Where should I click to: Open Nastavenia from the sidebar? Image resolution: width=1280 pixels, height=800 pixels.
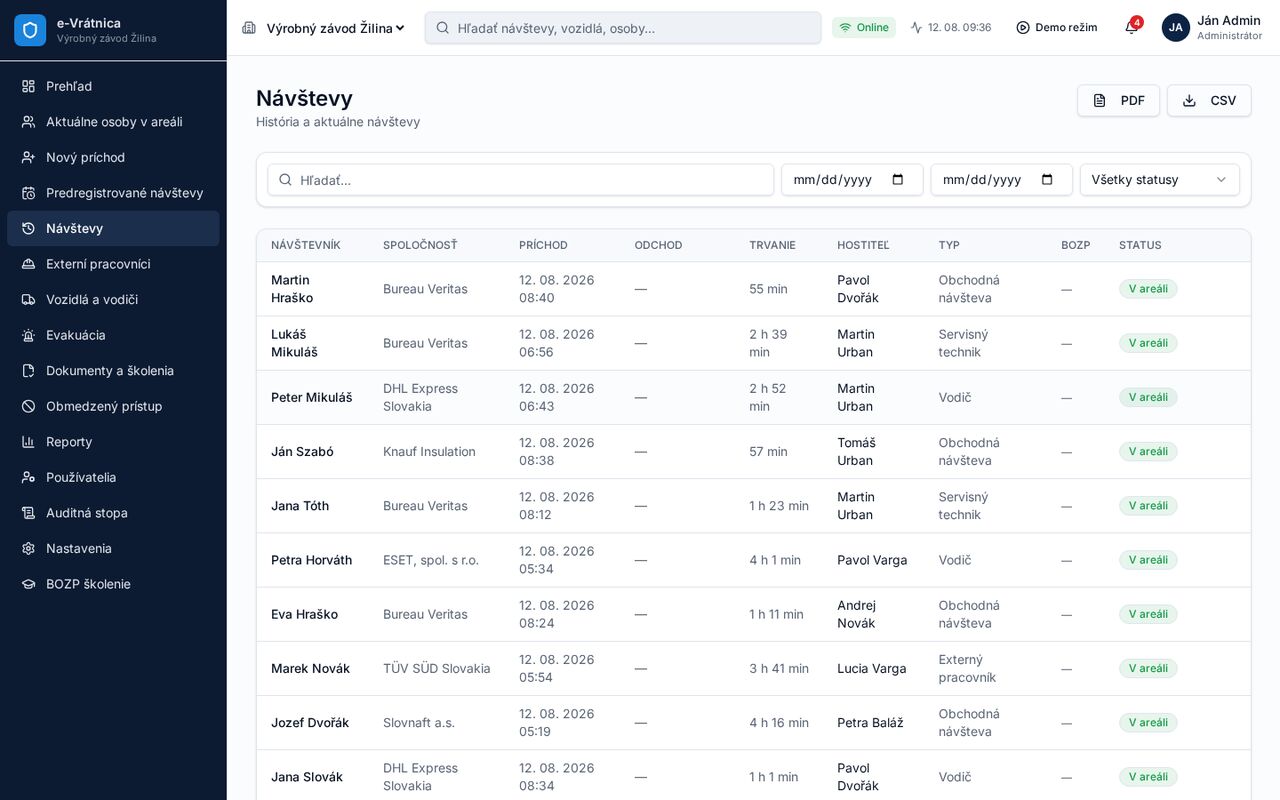pos(113,548)
